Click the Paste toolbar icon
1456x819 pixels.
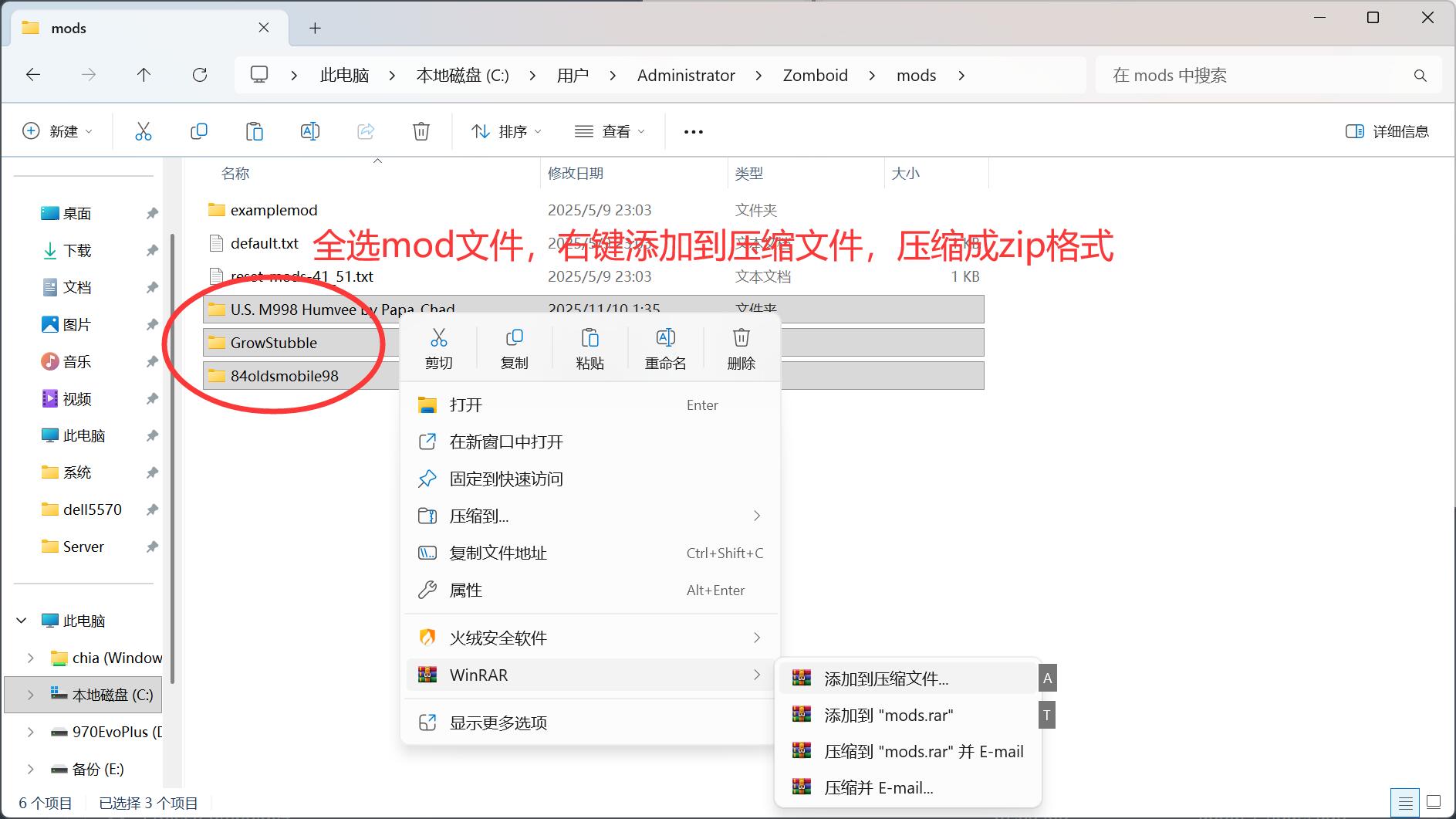254,130
